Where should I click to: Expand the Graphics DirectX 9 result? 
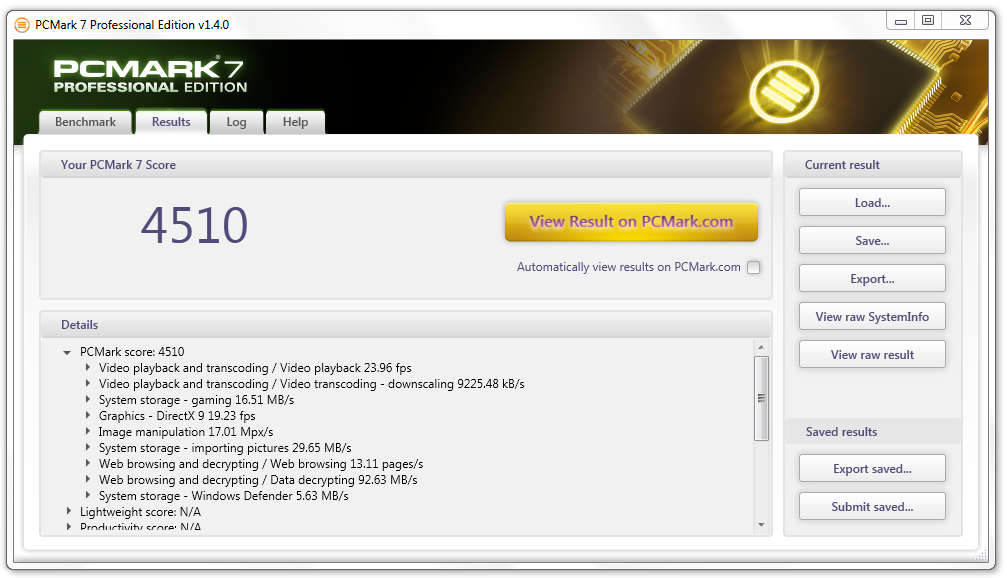pyautogui.click(x=86, y=415)
